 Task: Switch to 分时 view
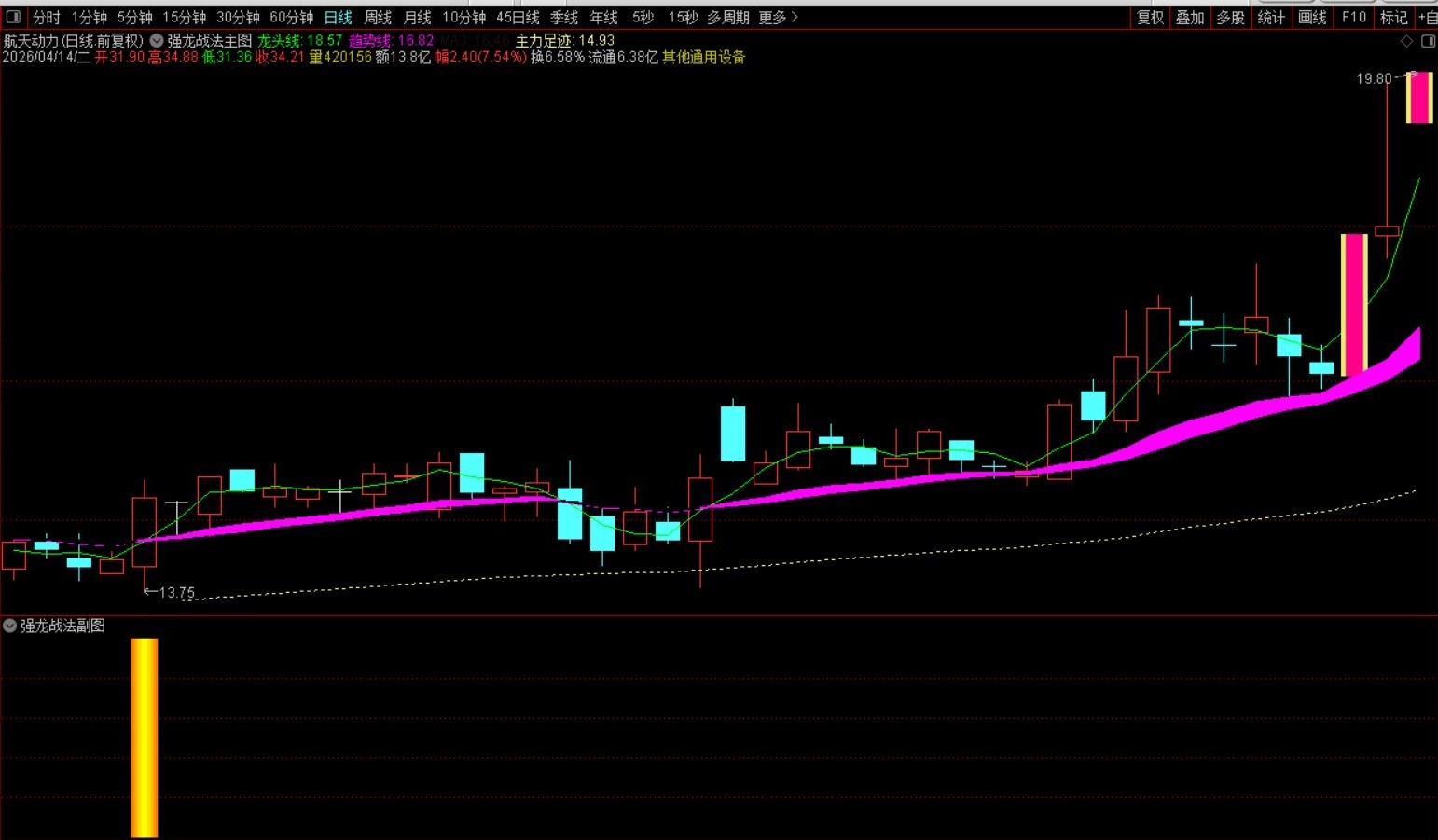pos(47,17)
